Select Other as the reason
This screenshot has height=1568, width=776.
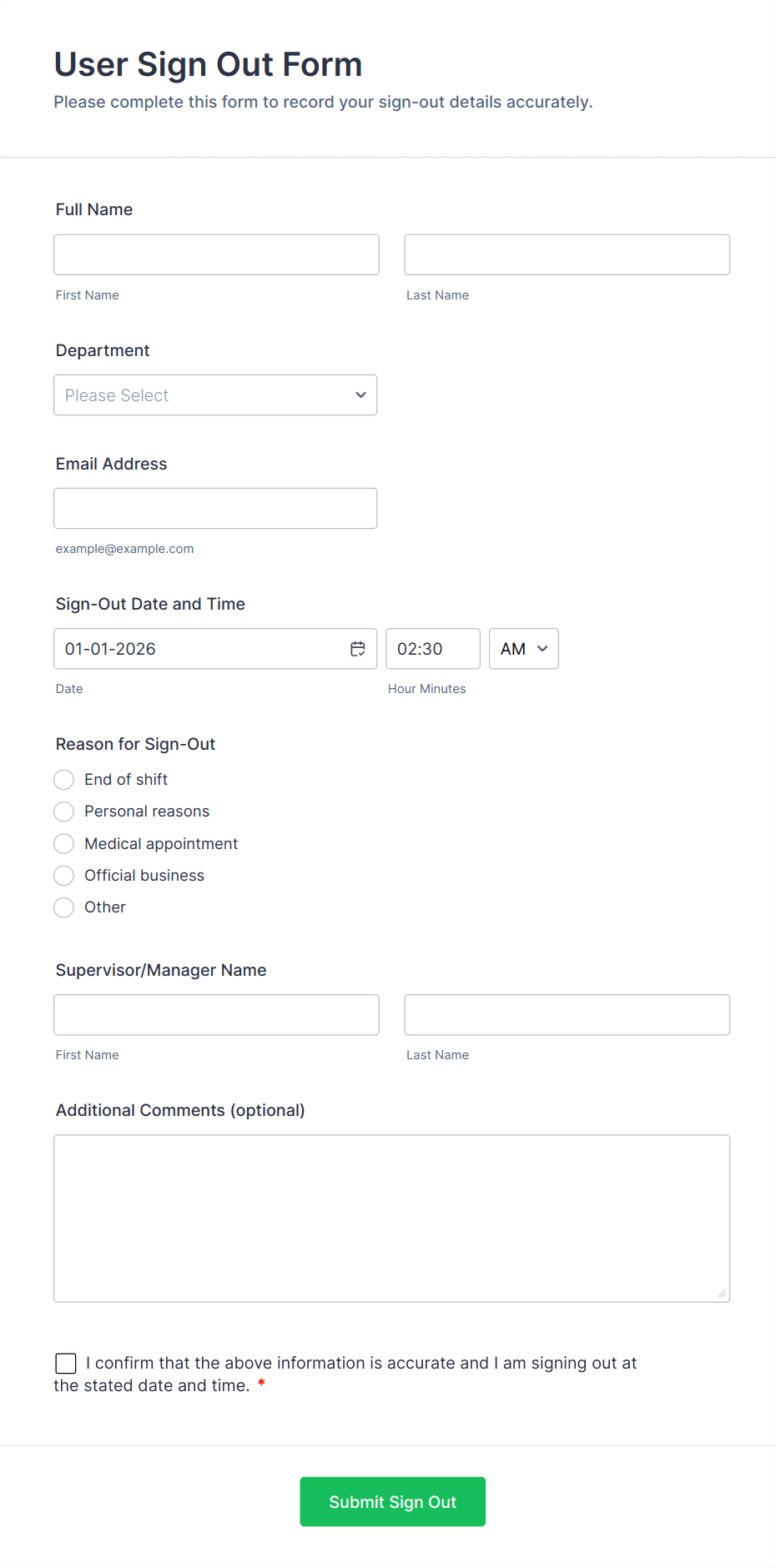(x=63, y=907)
